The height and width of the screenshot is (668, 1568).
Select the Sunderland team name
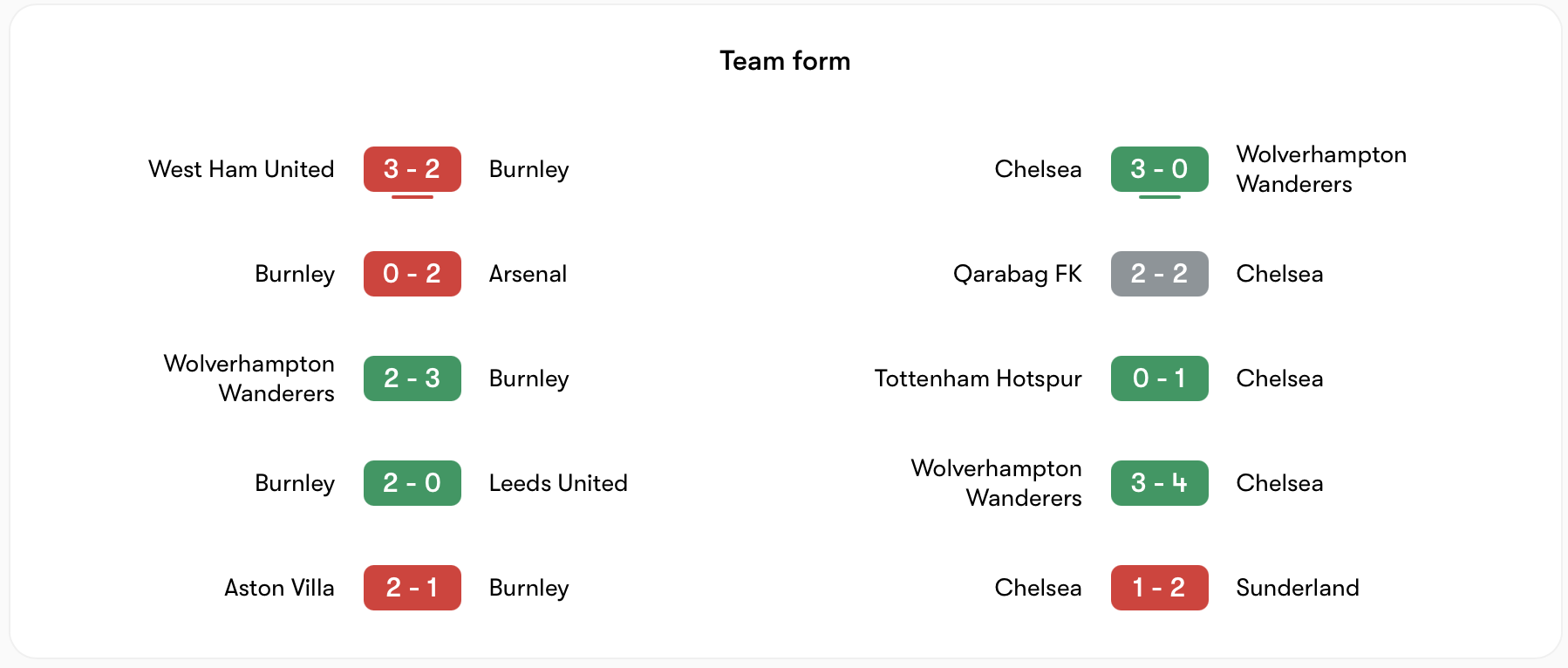pos(1298,588)
